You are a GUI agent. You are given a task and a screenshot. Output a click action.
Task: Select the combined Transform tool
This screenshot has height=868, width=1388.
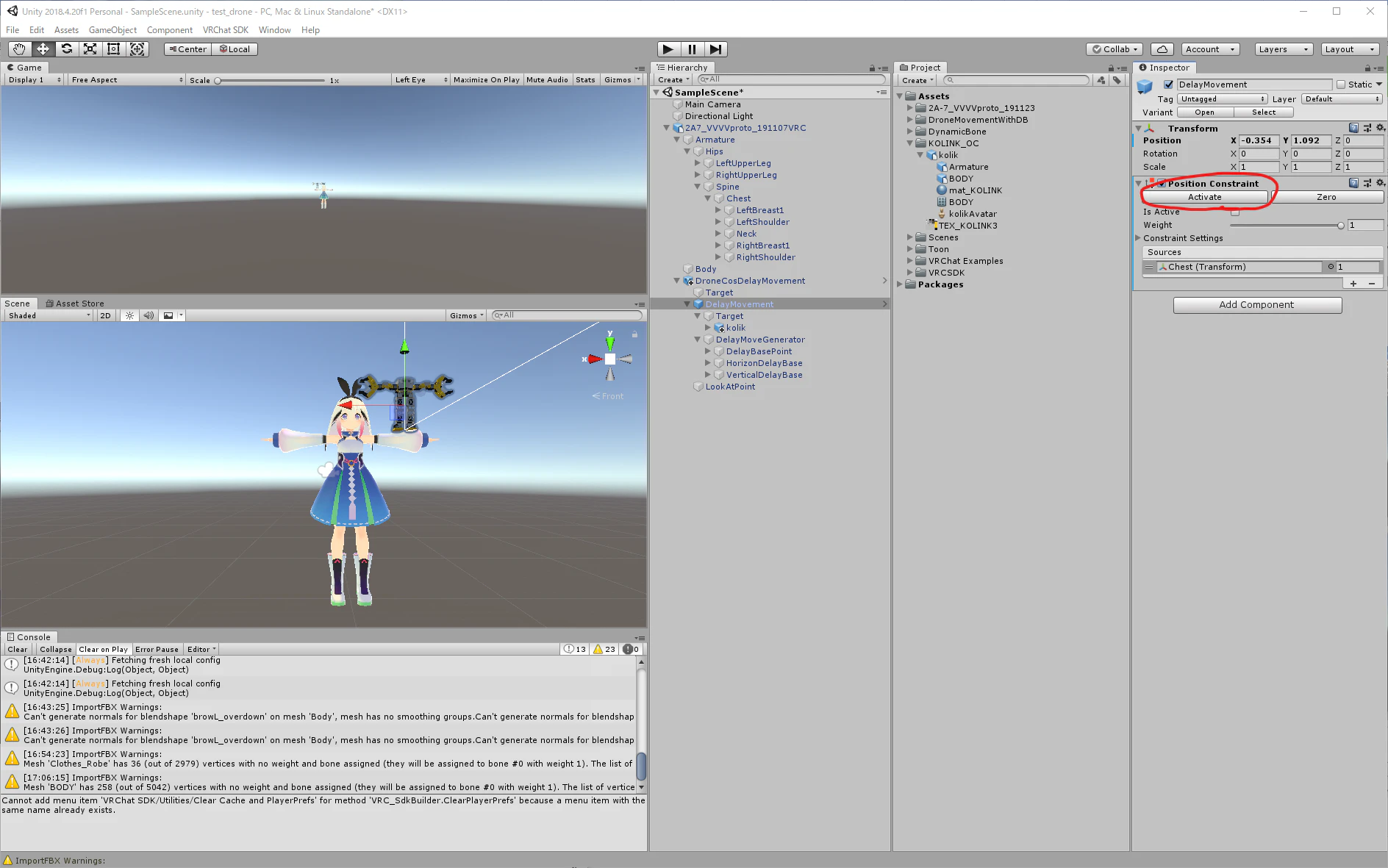pyautogui.click(x=137, y=49)
